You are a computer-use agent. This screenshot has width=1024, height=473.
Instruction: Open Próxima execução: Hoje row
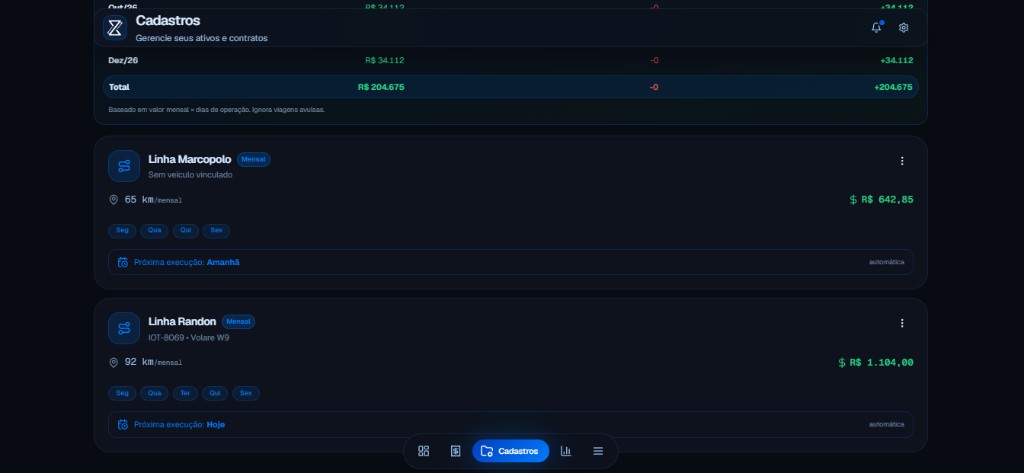click(x=511, y=424)
